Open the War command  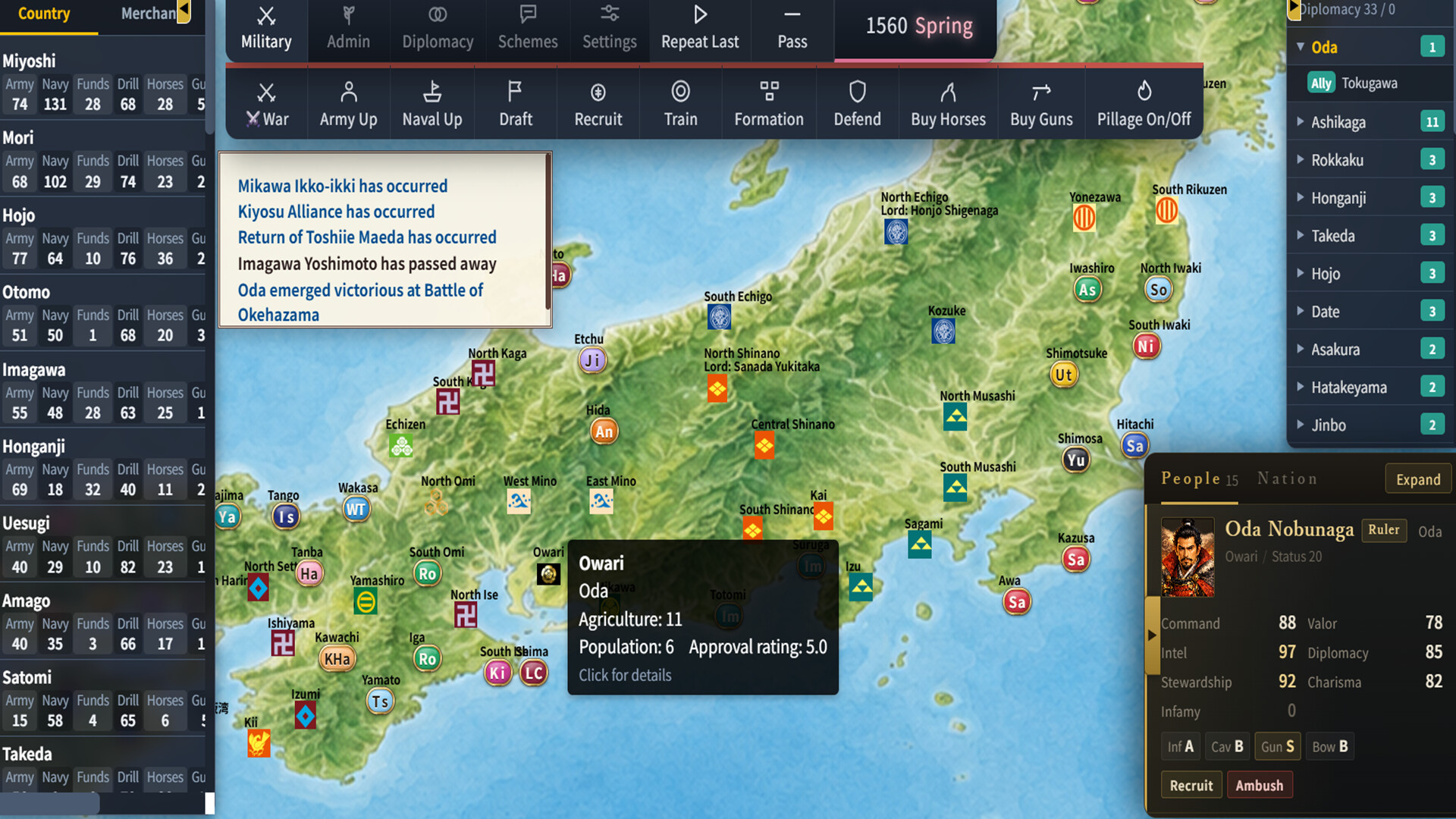point(267,104)
